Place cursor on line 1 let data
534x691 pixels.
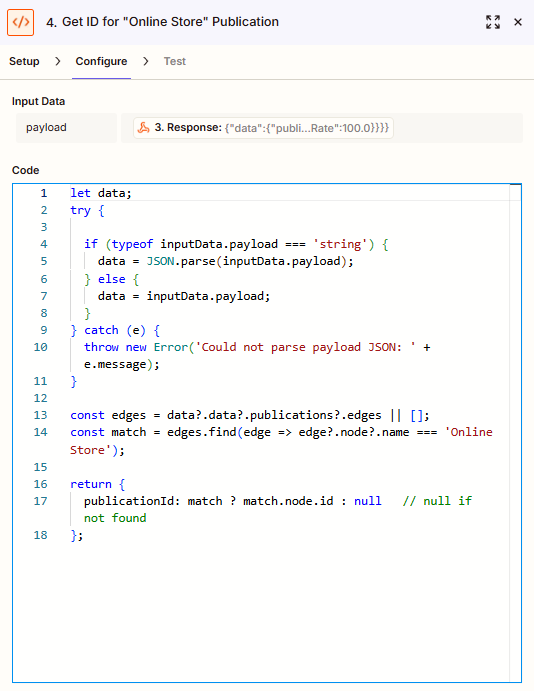tap(101, 193)
